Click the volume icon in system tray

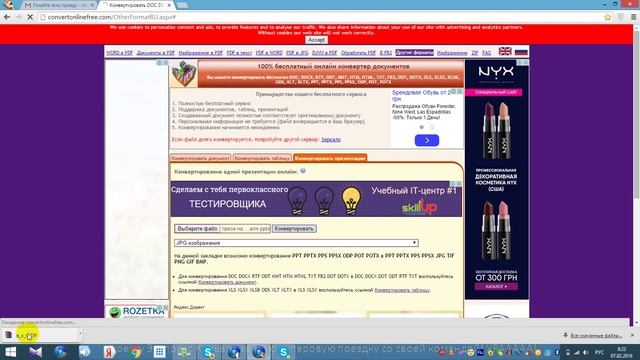click(x=585, y=352)
